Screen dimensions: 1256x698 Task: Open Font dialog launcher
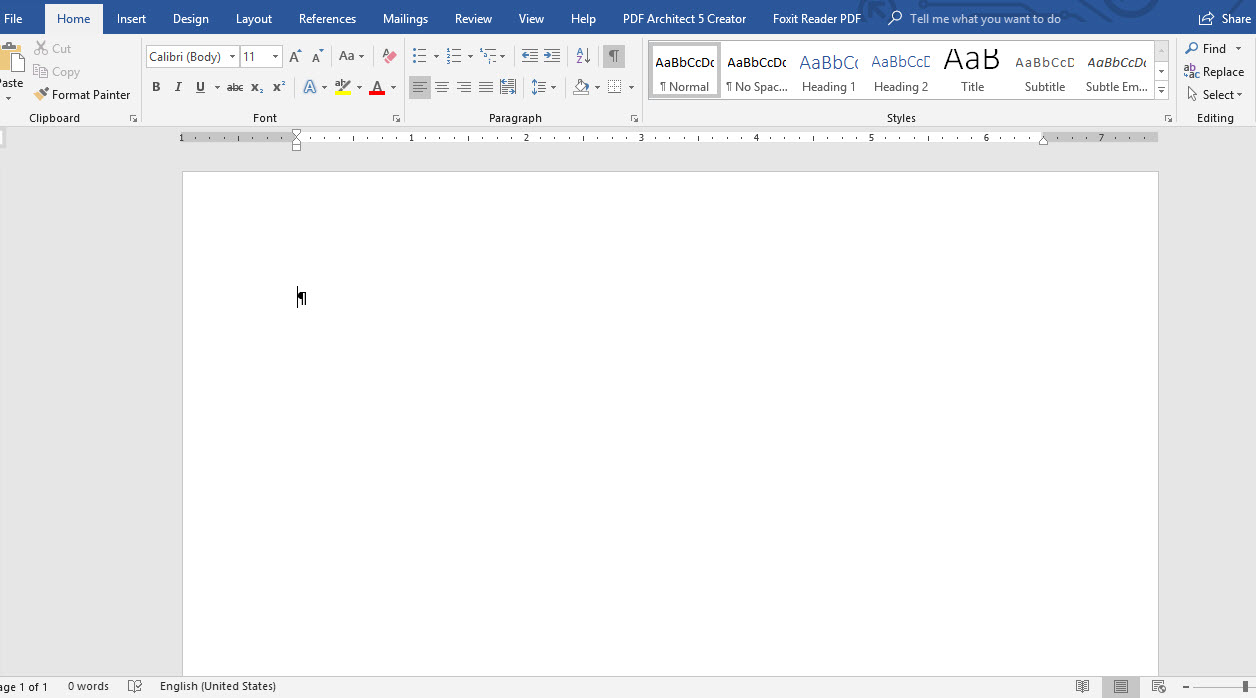(396, 118)
